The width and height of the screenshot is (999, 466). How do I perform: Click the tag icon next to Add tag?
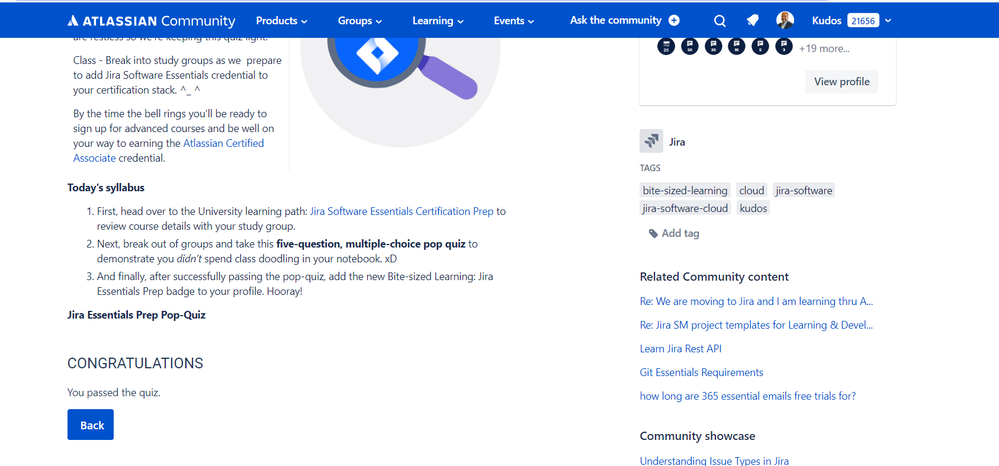(x=653, y=233)
